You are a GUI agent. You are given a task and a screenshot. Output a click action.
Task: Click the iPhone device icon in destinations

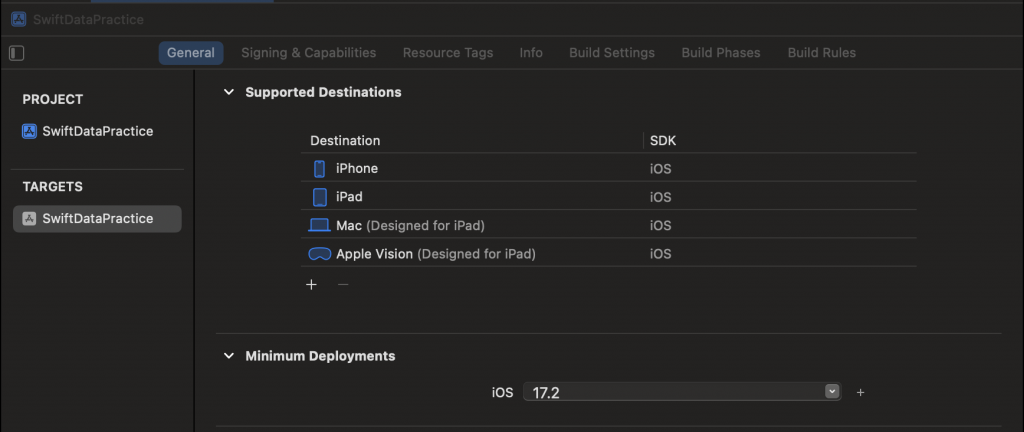tap(320, 169)
